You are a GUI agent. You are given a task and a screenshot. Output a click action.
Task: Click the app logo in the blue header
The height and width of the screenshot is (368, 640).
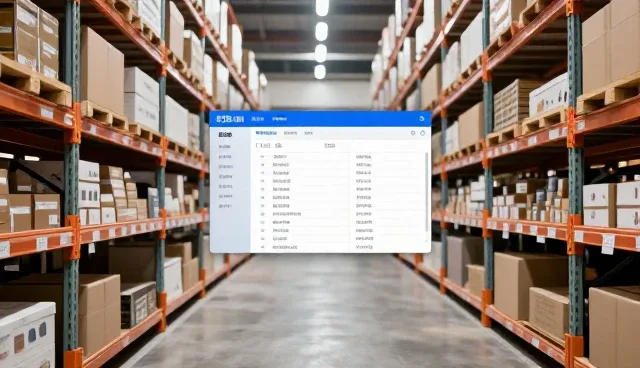point(230,119)
